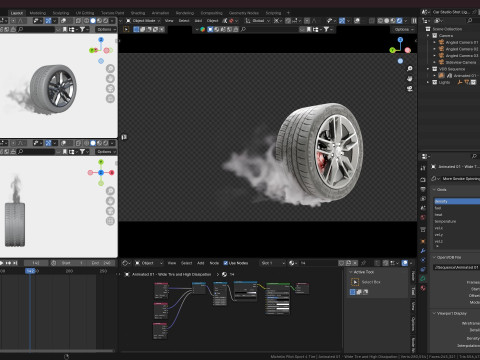Open the main viewport Options dropdown
The height and width of the screenshot is (360, 480).
[404, 29]
